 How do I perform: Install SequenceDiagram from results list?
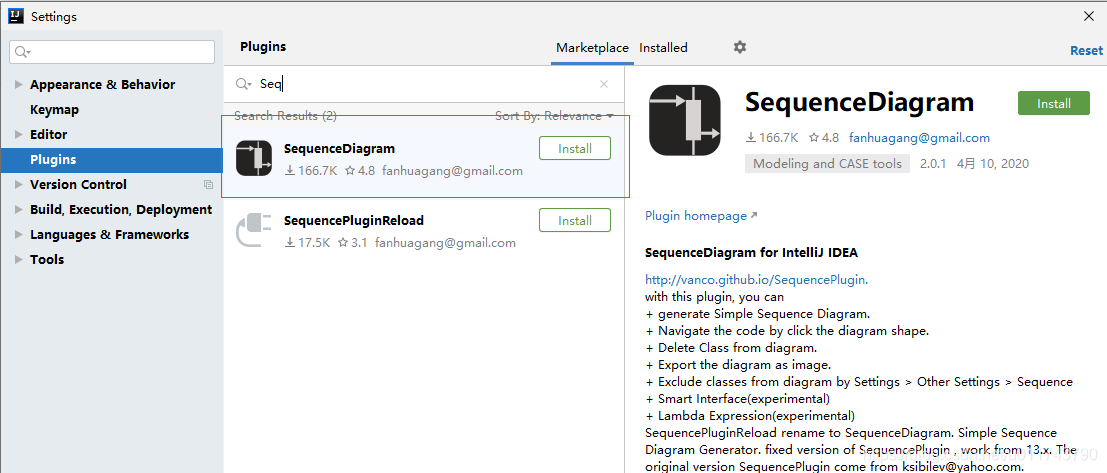click(575, 149)
